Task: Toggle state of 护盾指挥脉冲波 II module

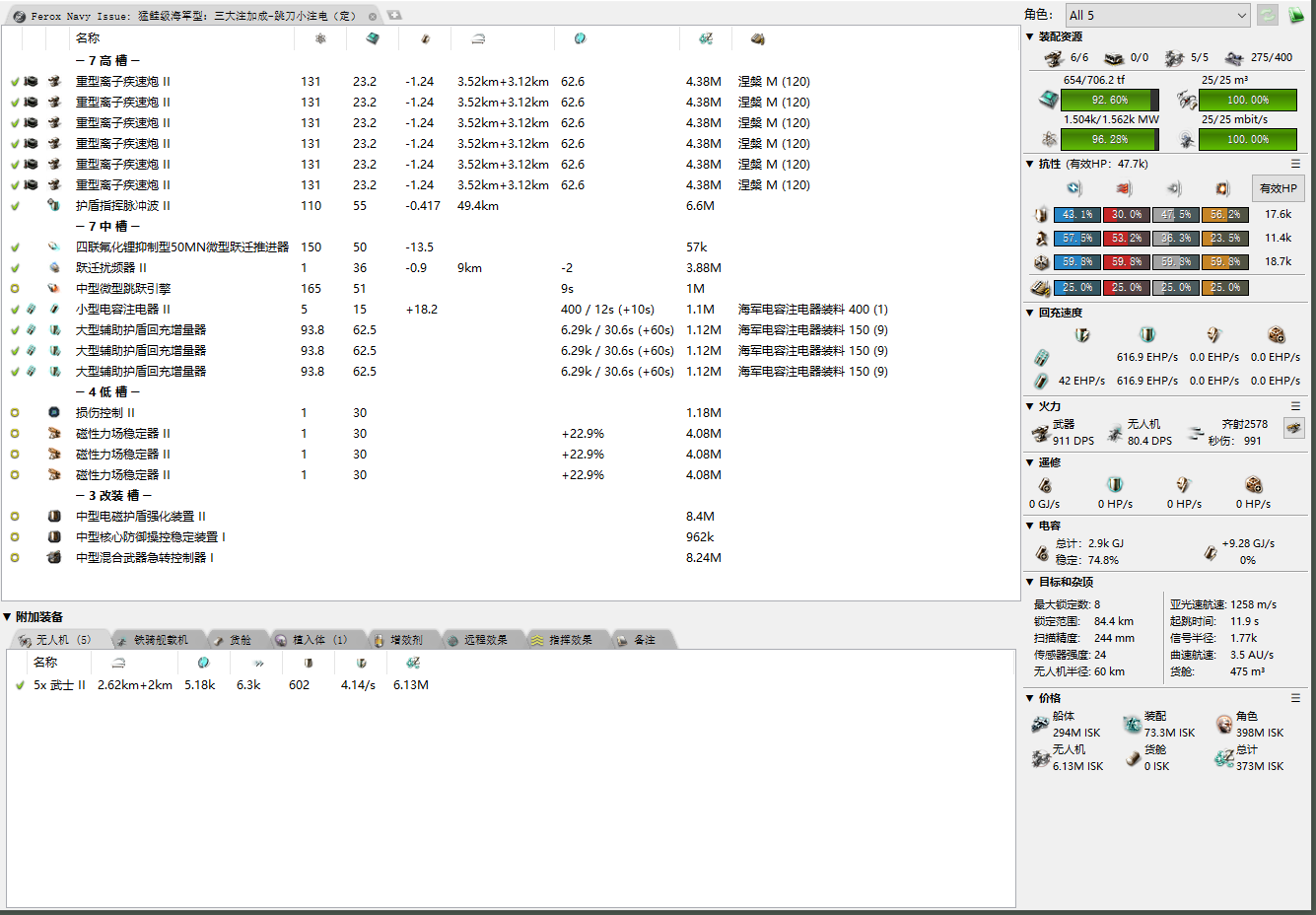Action: point(15,206)
